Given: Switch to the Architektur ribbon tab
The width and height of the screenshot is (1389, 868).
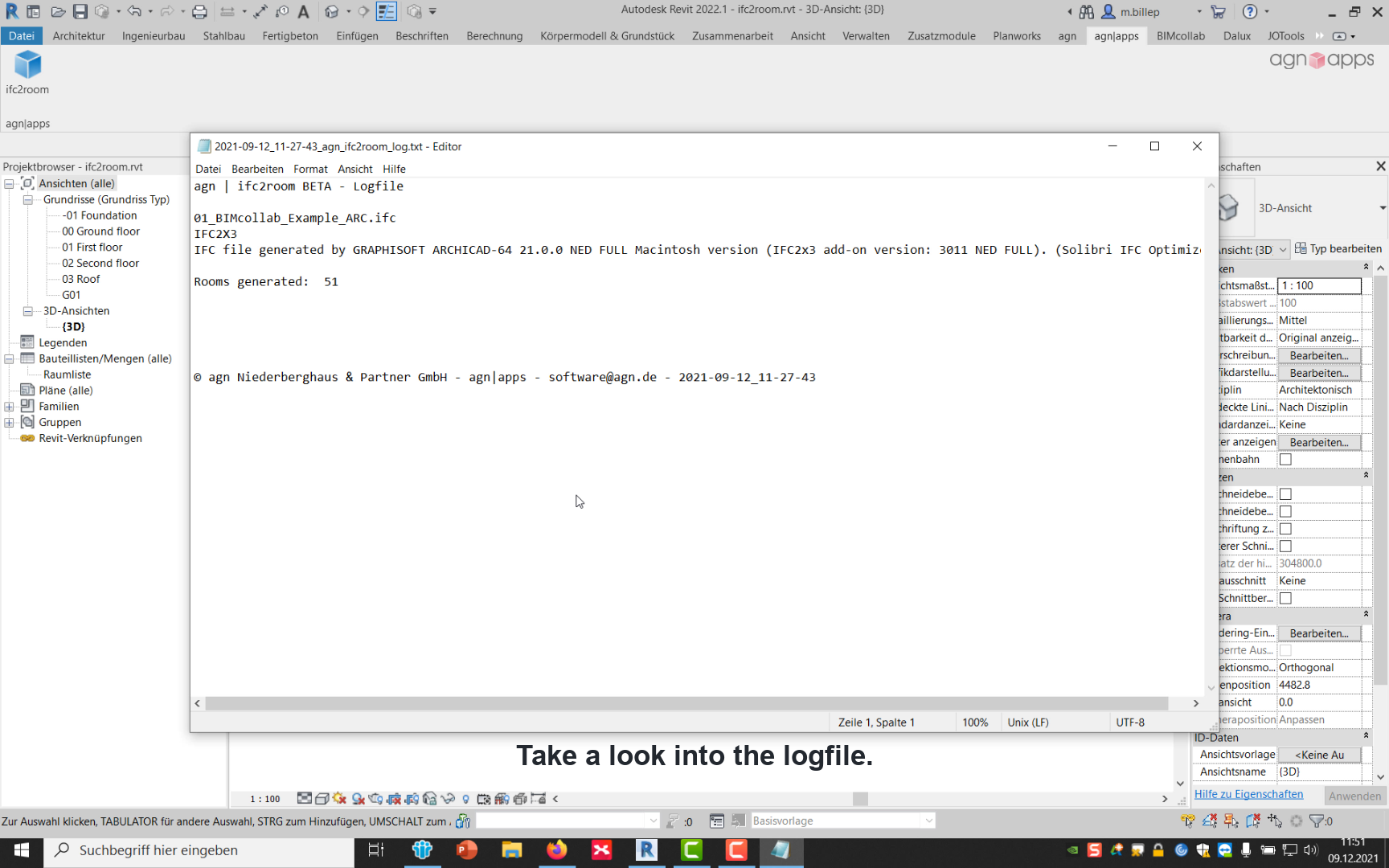Looking at the screenshot, I should click(79, 36).
